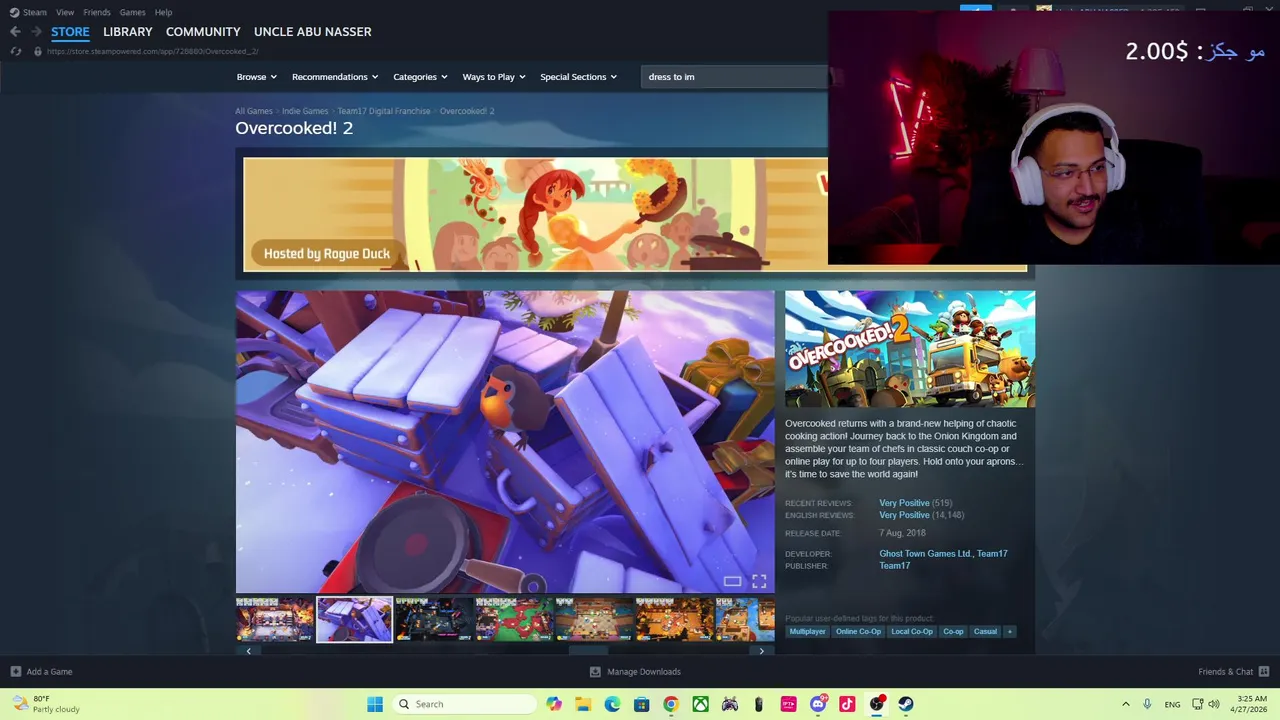Open File Explorer from the taskbar
This screenshot has height=720, width=1280.
click(583, 704)
